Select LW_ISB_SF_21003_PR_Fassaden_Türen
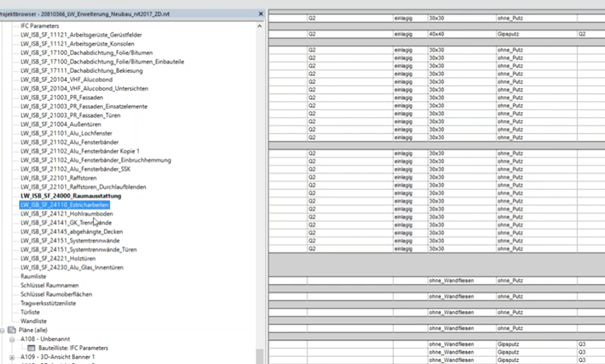605x364 pixels. (70, 115)
